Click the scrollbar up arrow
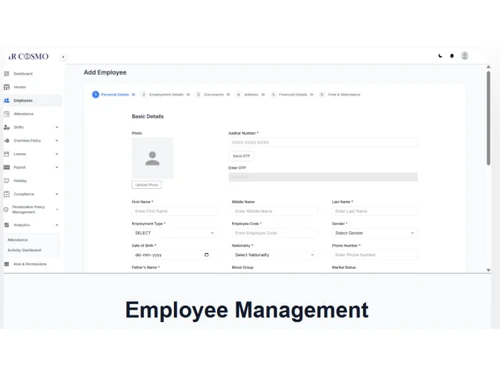Screen dimensions: 500x375 488,67
